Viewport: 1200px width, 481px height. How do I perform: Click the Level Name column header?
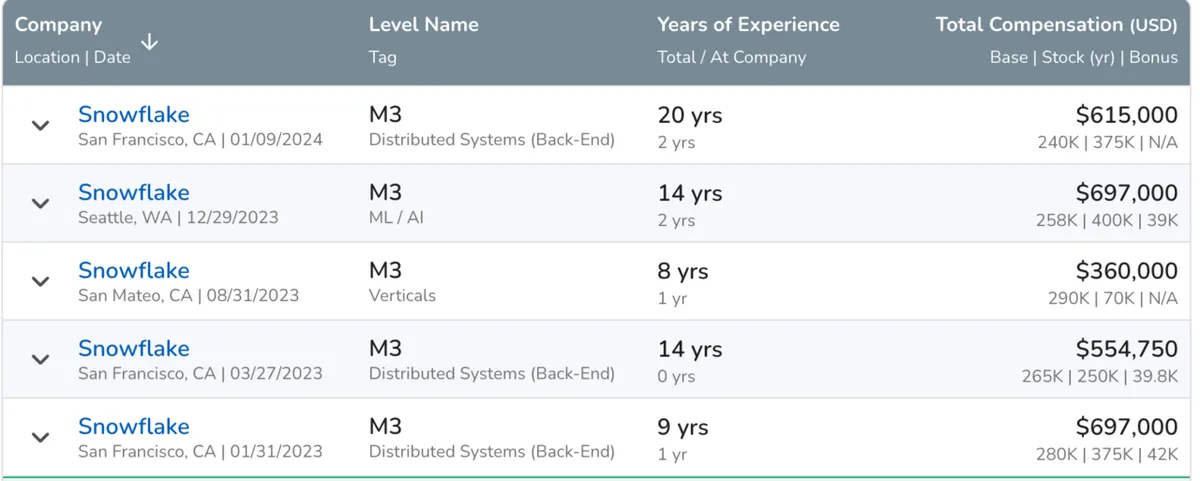[x=423, y=25]
